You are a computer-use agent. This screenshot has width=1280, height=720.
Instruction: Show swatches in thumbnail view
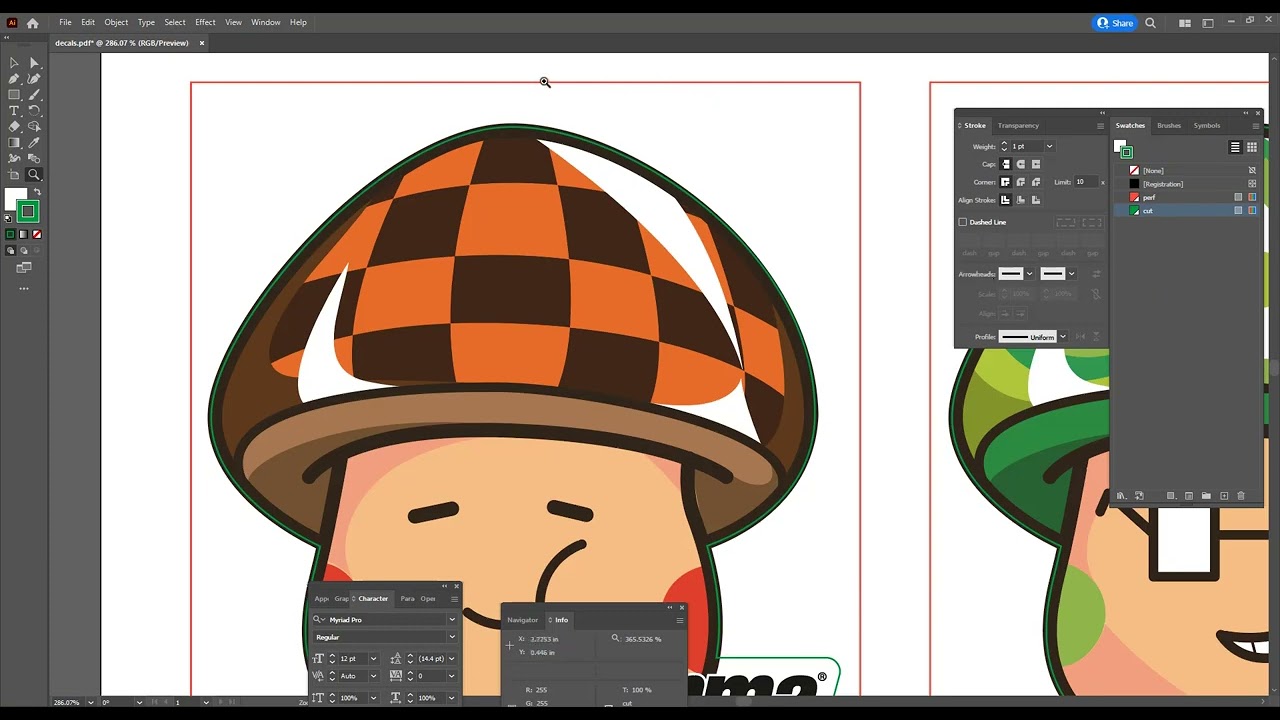coord(1252,147)
